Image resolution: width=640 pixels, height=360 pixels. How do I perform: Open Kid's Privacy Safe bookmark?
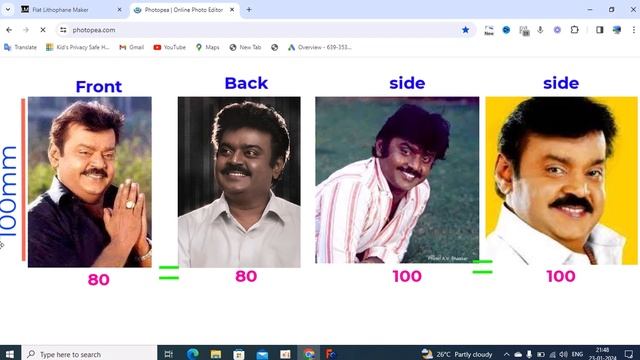[x=78, y=47]
